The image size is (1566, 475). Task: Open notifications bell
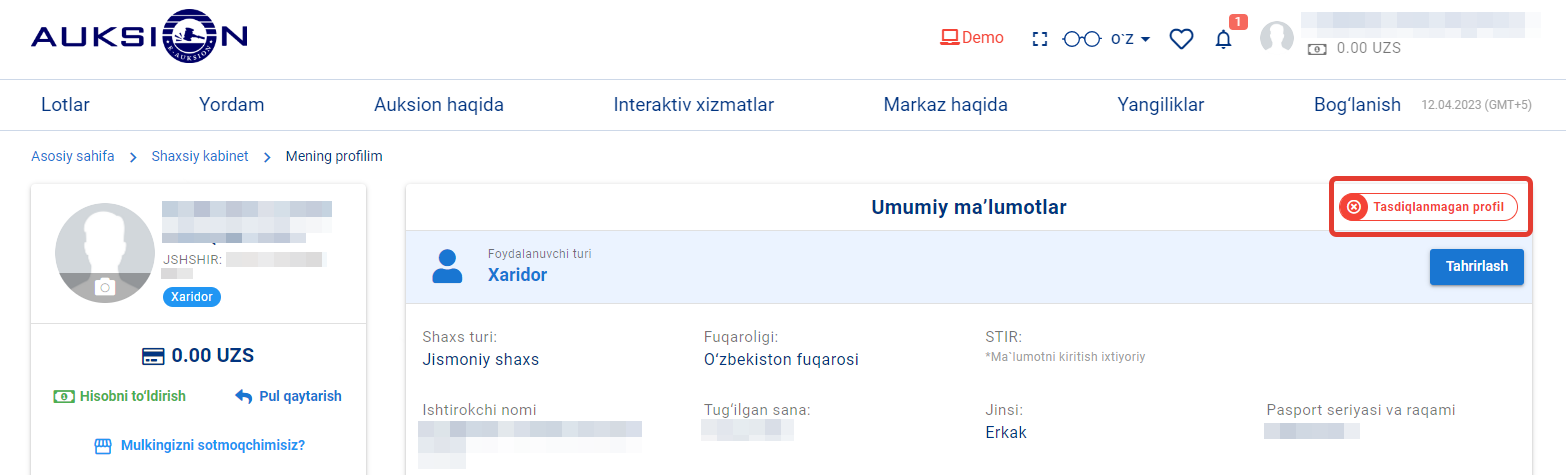pyautogui.click(x=1223, y=39)
